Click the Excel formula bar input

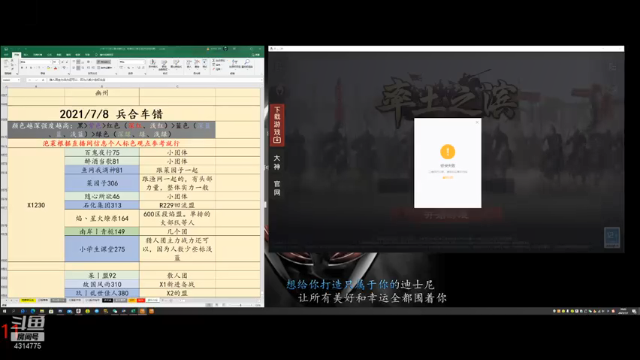(155, 80)
